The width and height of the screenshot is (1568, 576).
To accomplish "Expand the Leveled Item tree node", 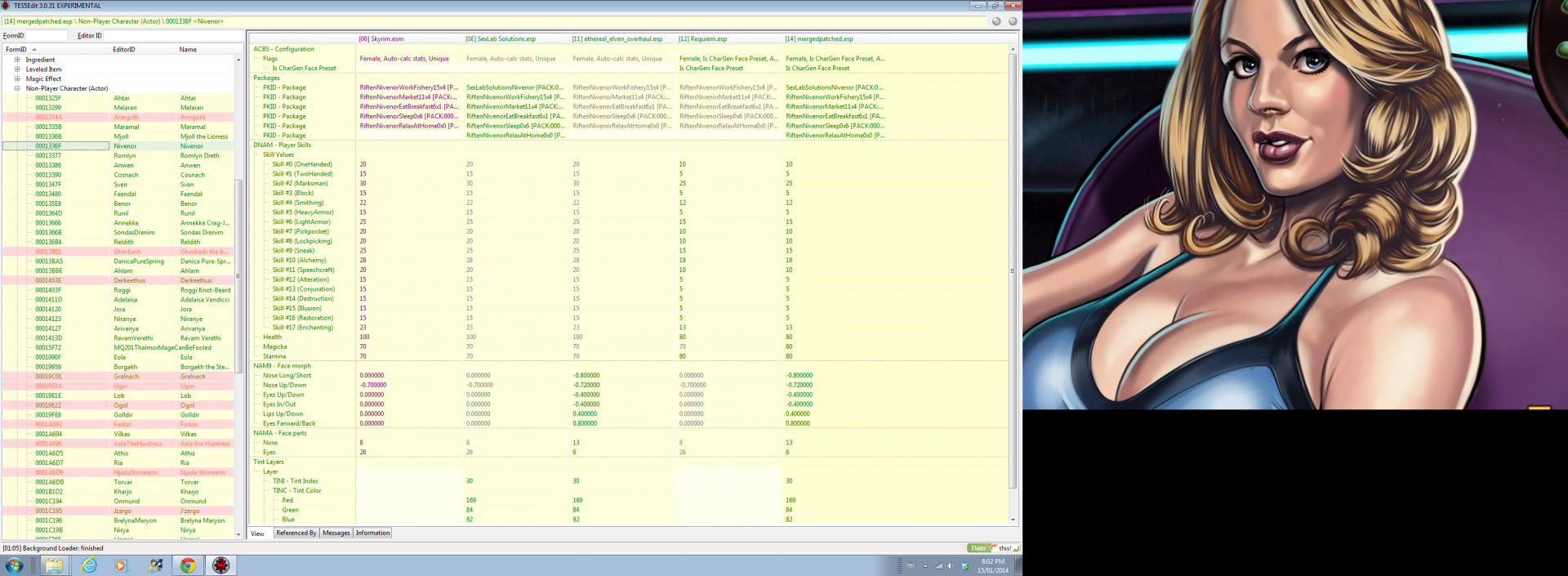I will click(17, 69).
